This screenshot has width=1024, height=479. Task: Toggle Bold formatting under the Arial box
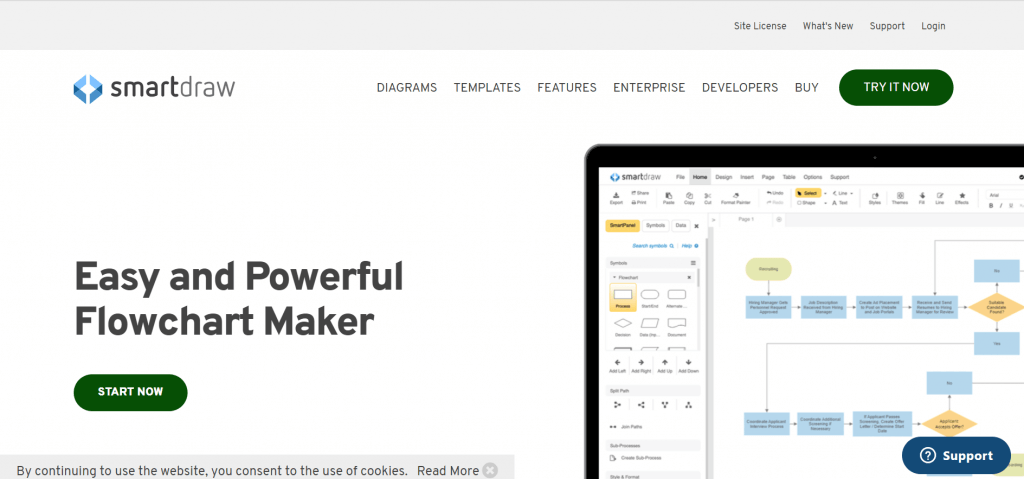tap(991, 205)
